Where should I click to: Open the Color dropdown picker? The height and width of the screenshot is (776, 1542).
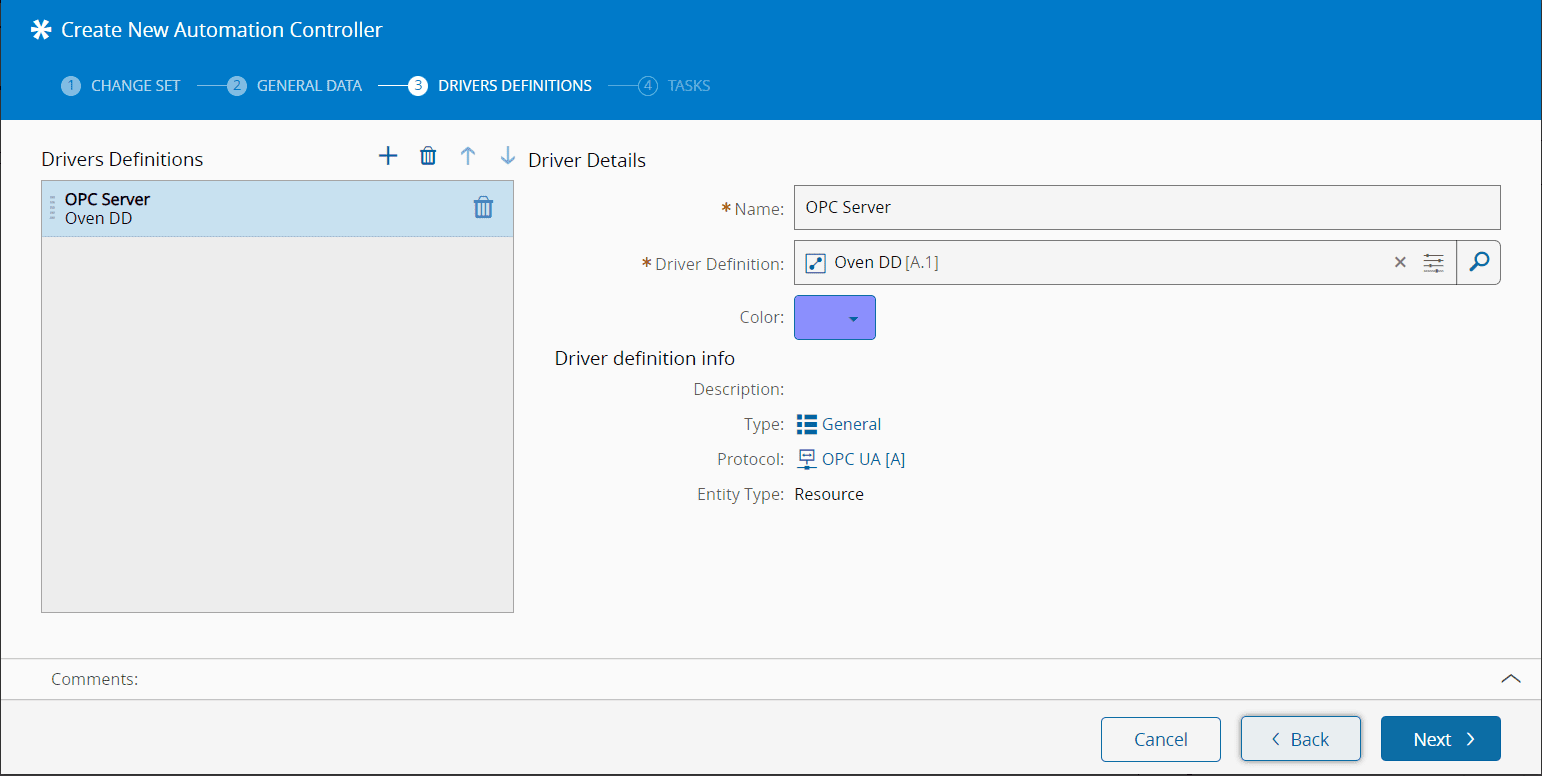tap(835, 317)
